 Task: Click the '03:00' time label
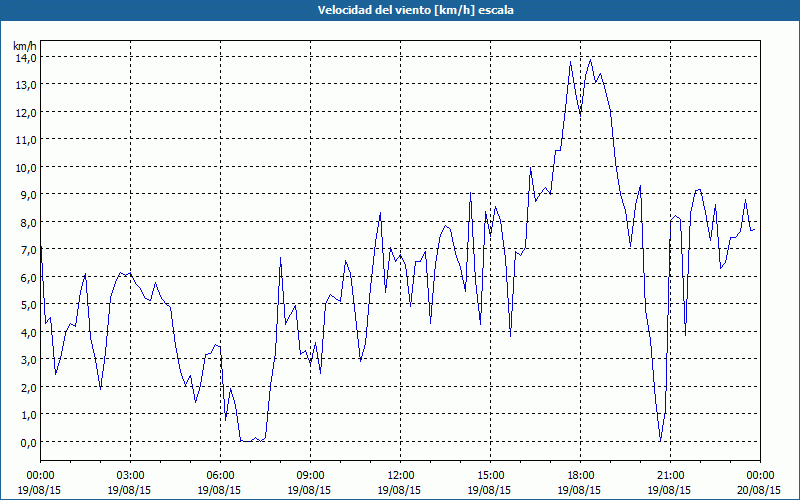point(131,476)
